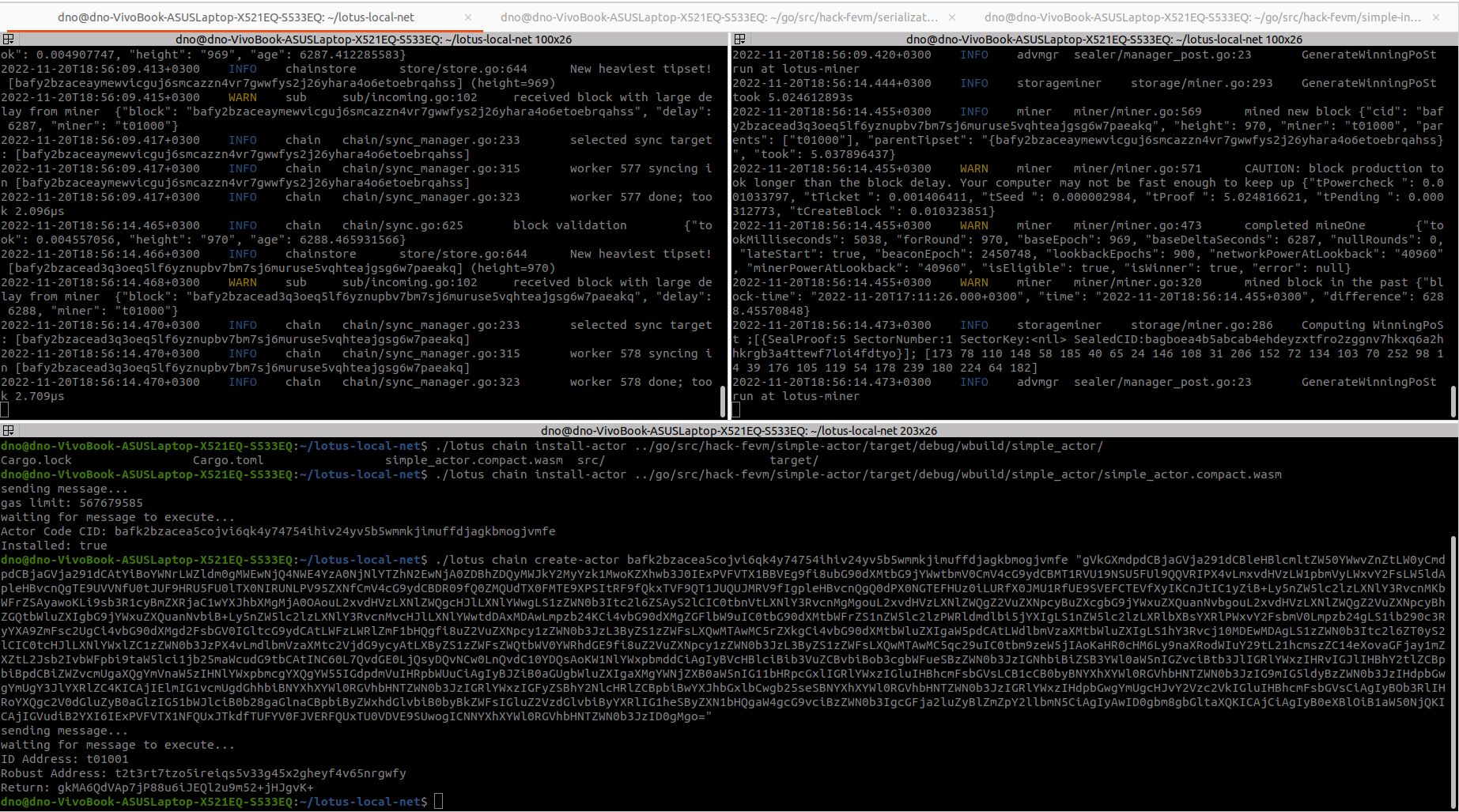
Task: Click the top-left pane title bar 100x26
Action: point(373,39)
